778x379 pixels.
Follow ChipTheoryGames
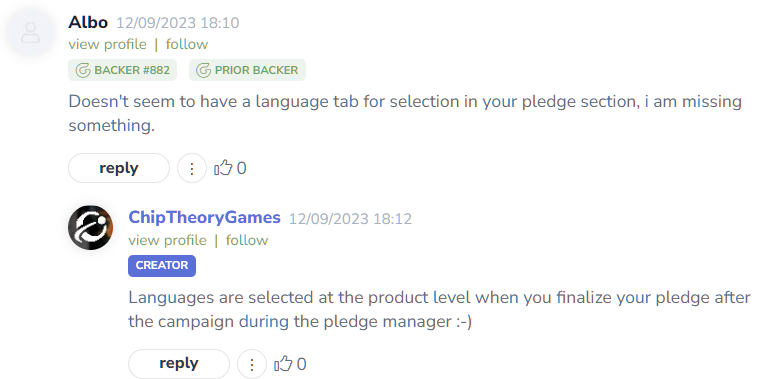247,240
